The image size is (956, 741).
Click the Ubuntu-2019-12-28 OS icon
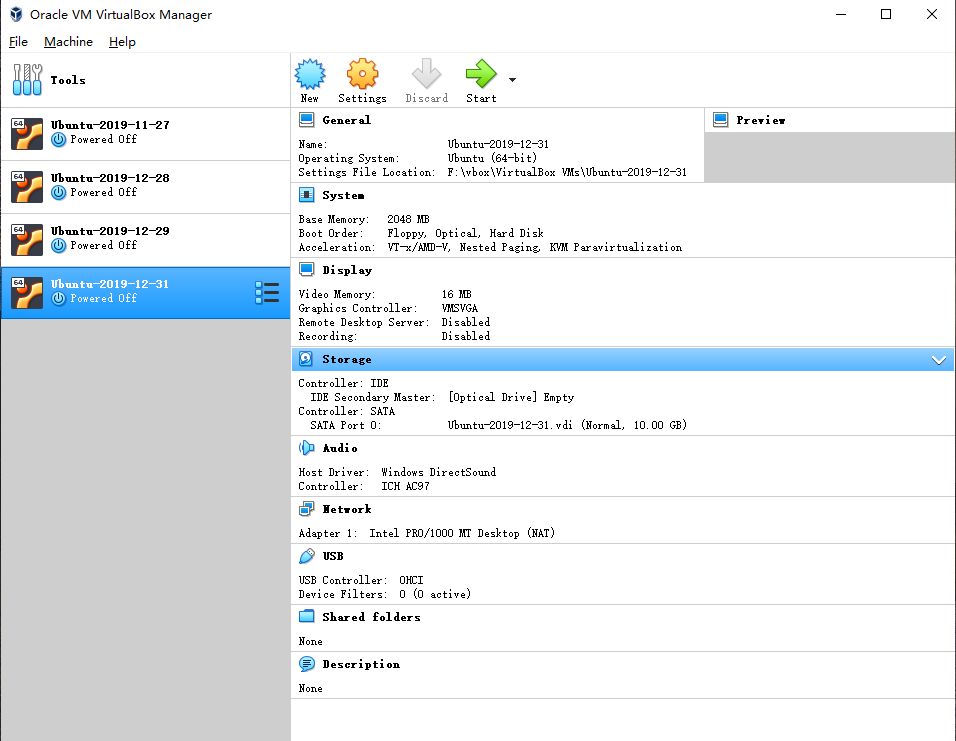pos(27,187)
